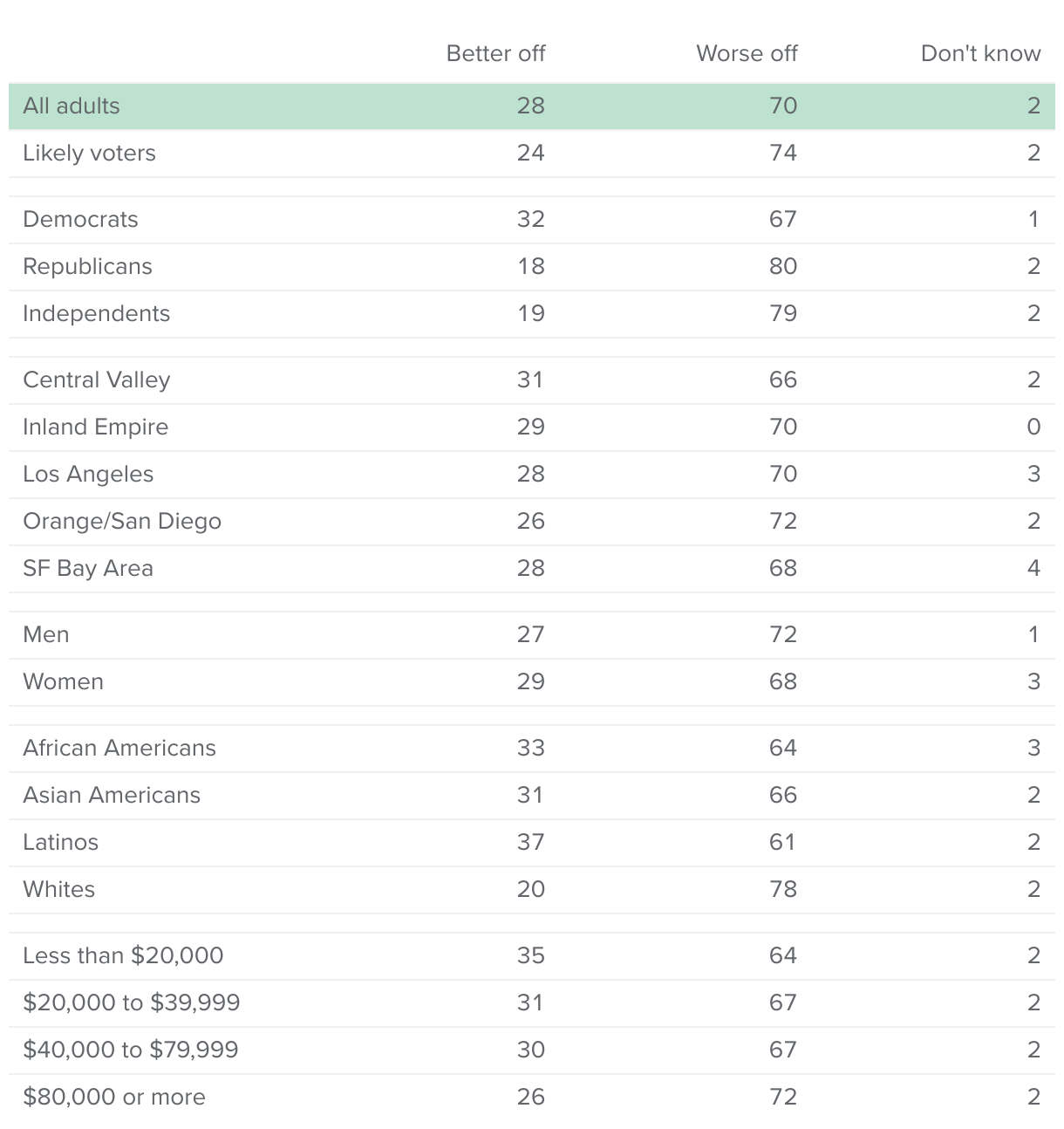Select the "Less than $20,000" row label
The height and width of the screenshot is (1129, 1064).
click(x=123, y=955)
